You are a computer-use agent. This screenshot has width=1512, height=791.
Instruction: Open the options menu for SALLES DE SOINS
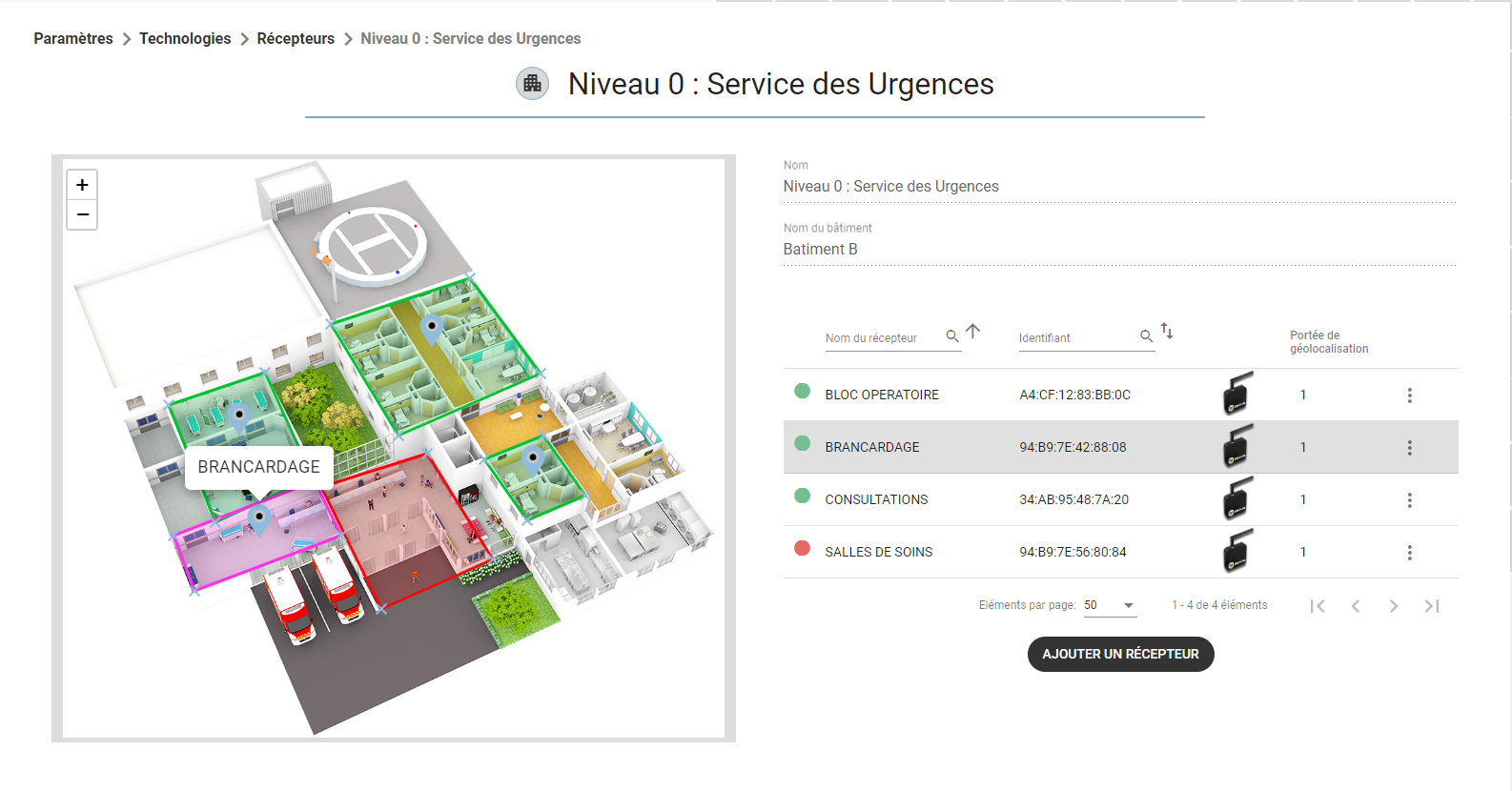(x=1409, y=553)
